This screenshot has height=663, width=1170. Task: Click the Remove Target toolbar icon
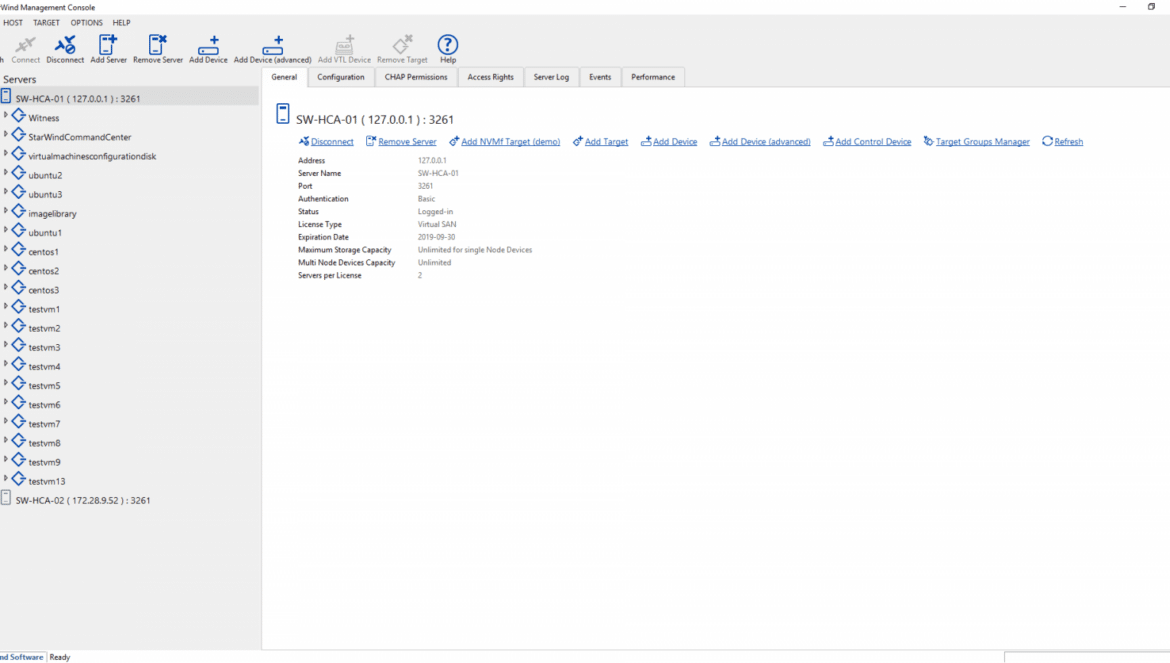coord(402,45)
